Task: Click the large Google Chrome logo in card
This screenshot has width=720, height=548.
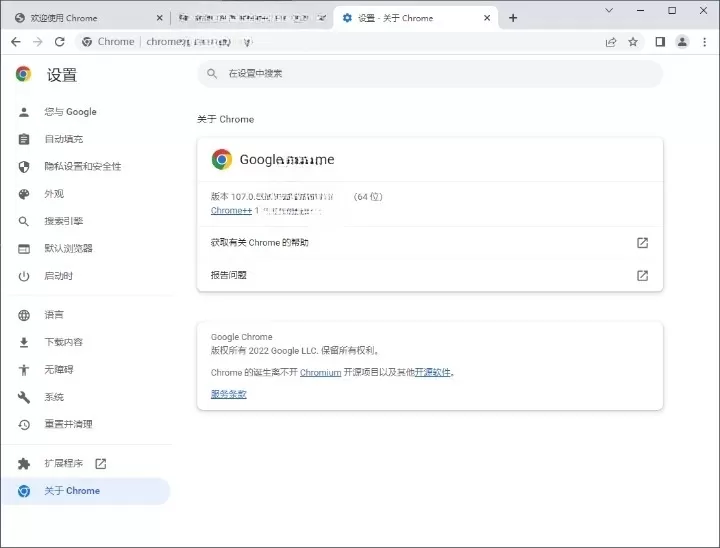Action: pos(222,159)
